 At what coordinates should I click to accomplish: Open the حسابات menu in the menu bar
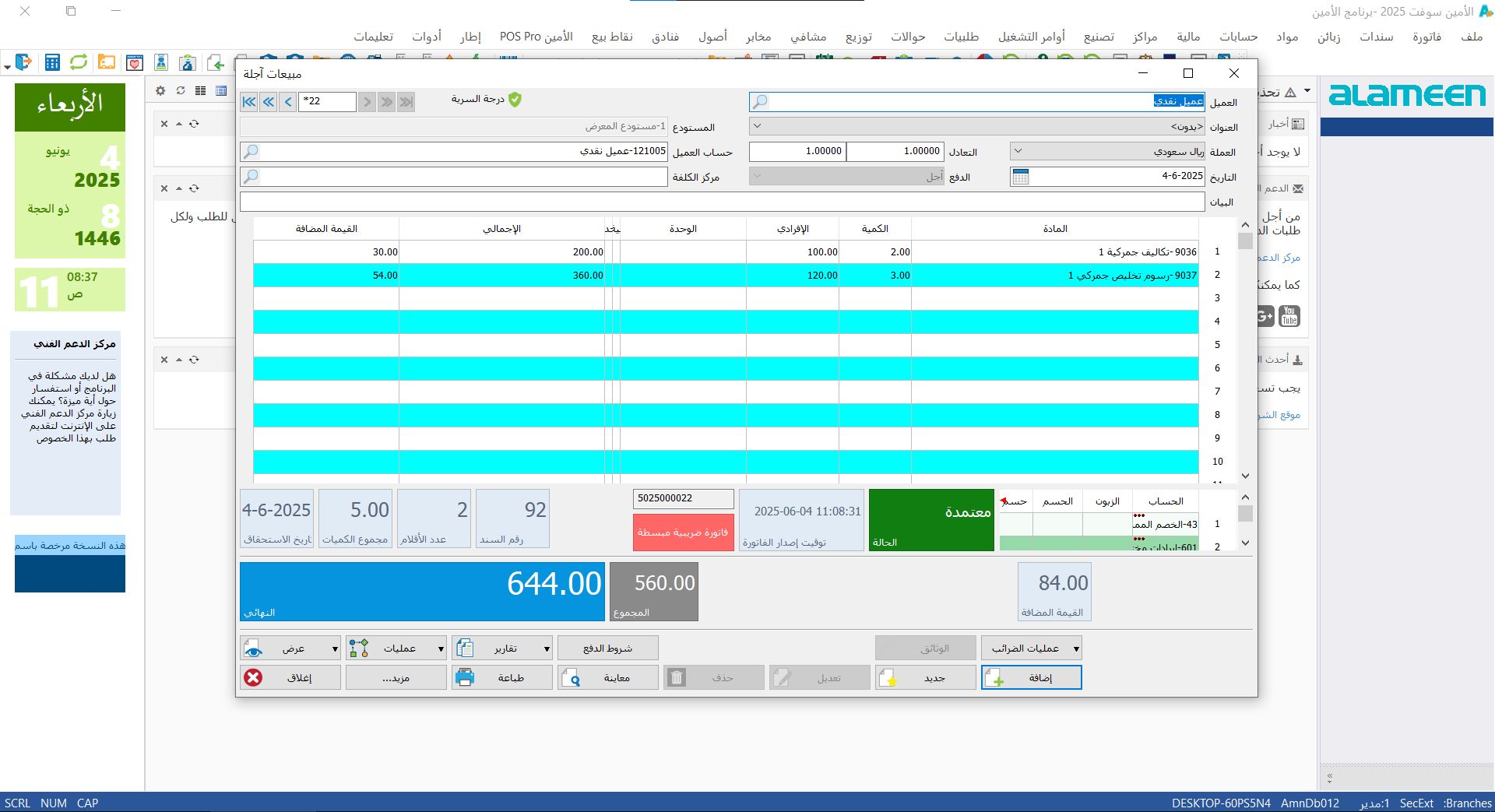[1238, 37]
